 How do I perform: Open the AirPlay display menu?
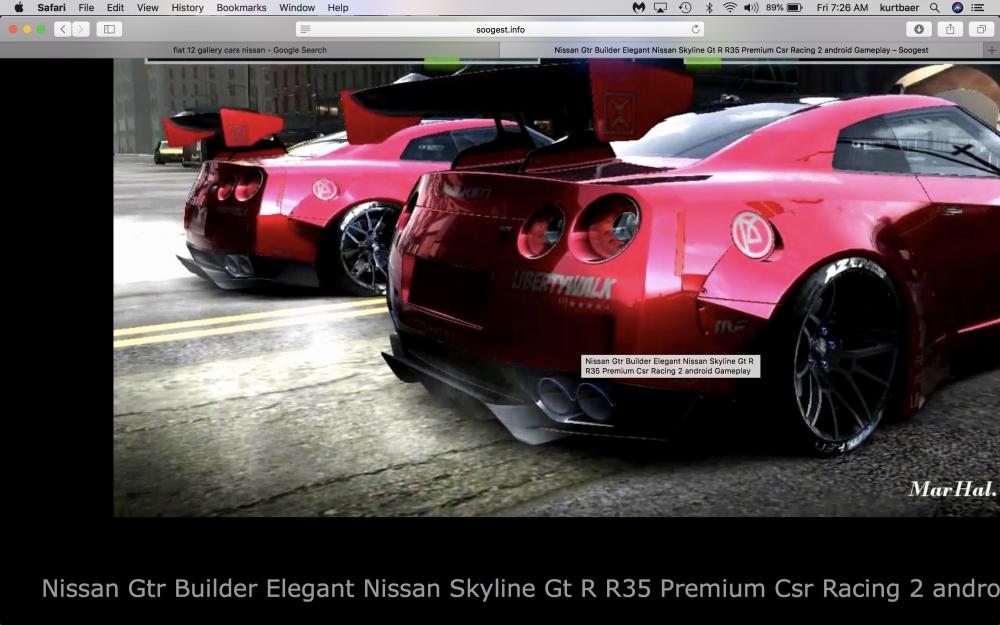click(661, 8)
